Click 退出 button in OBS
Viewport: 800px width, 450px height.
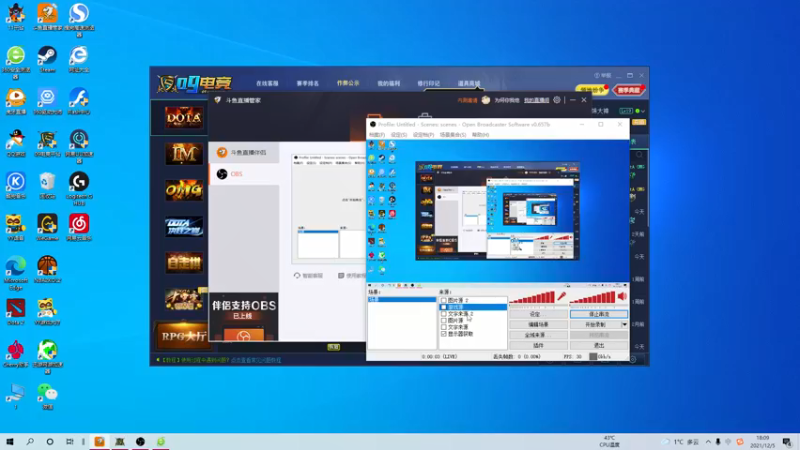tap(598, 345)
